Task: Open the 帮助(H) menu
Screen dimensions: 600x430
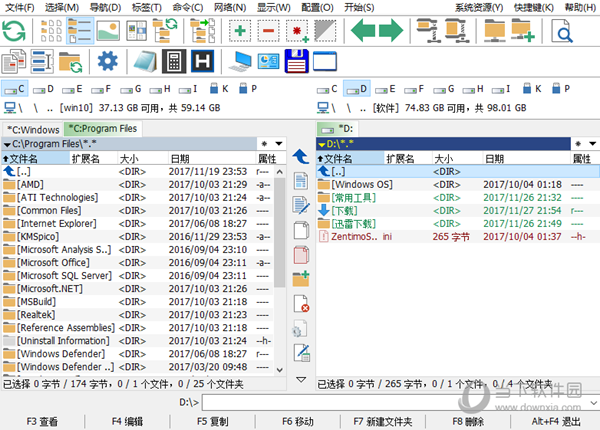Action: 580,7
